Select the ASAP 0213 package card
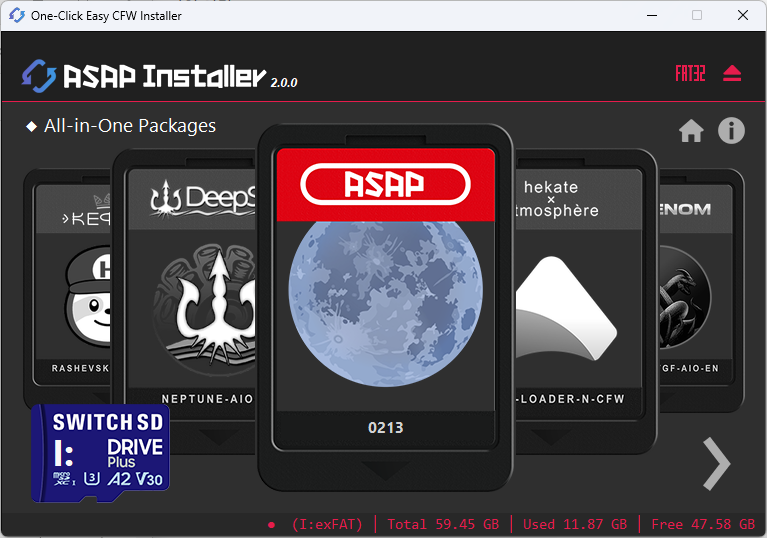The height and width of the screenshot is (538, 767). 385,307
